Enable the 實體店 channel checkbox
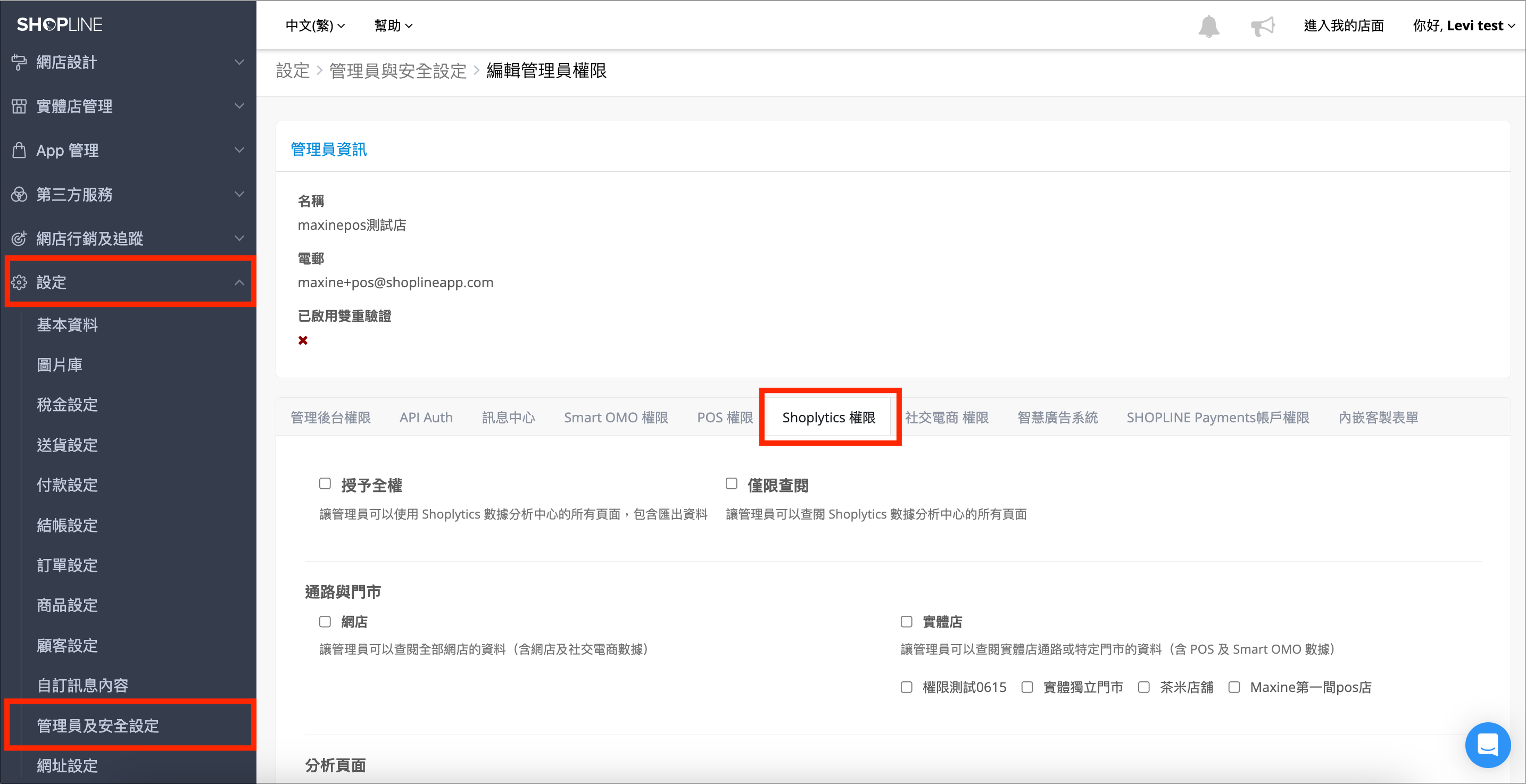Viewport: 1526px width, 784px height. [x=906, y=621]
